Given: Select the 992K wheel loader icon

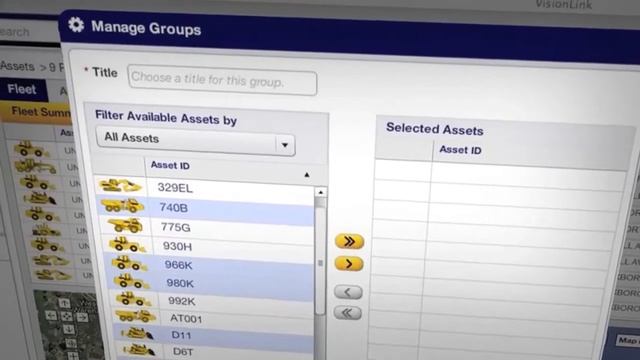Looking at the screenshot, I should [133, 299].
